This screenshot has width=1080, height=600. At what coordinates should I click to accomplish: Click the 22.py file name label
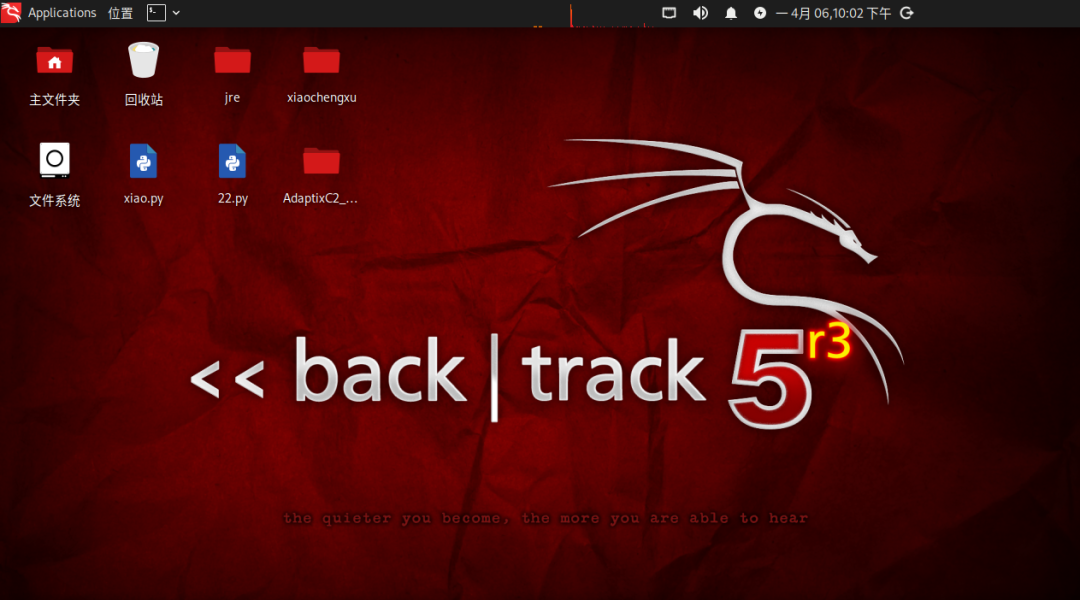(x=233, y=198)
